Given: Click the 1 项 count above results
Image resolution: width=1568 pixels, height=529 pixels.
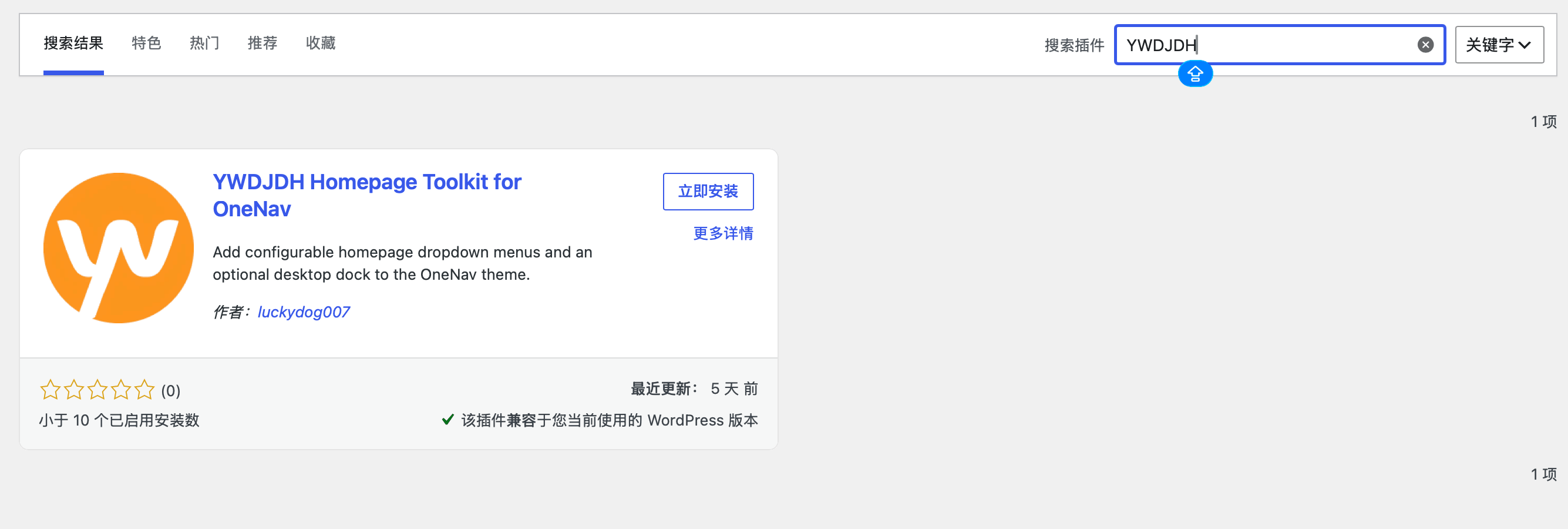Looking at the screenshot, I should [x=1544, y=122].
